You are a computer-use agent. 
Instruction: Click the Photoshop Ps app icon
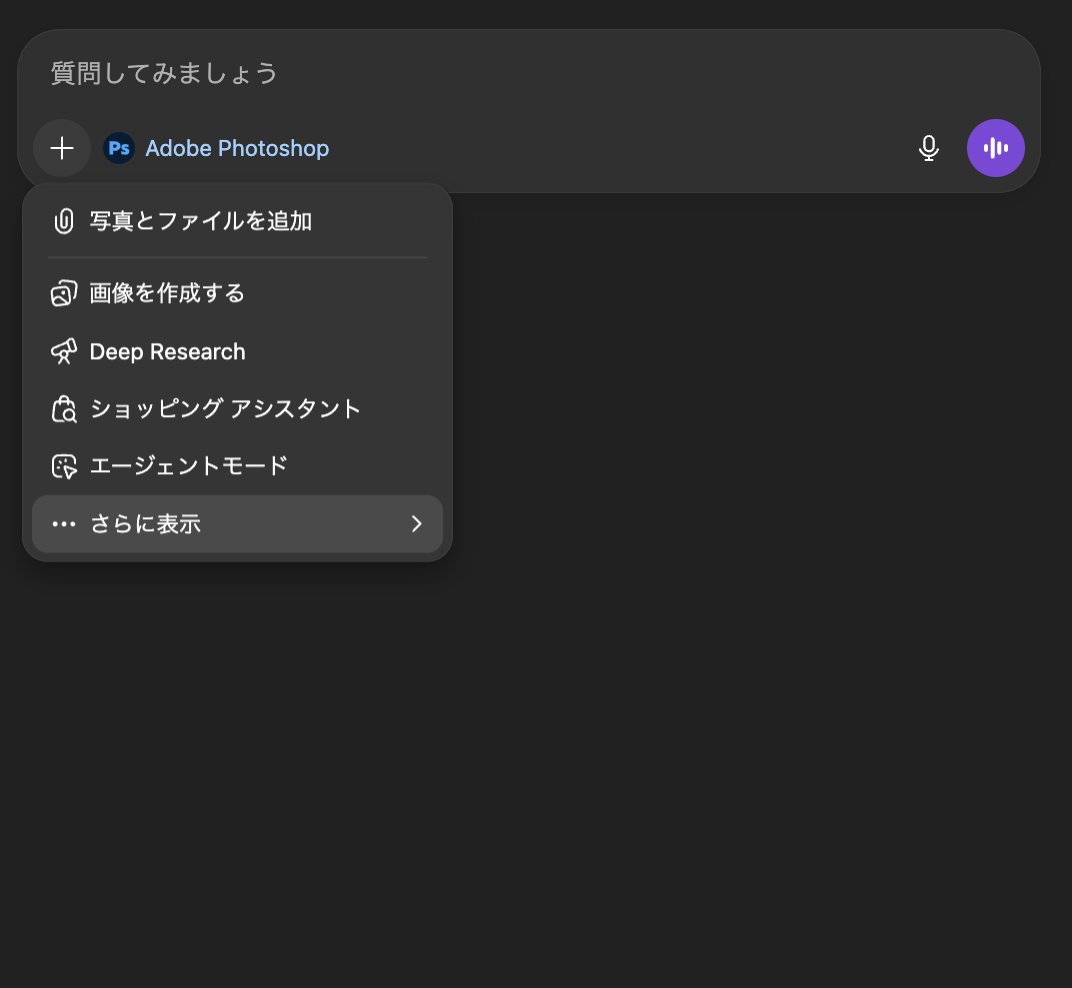point(119,148)
